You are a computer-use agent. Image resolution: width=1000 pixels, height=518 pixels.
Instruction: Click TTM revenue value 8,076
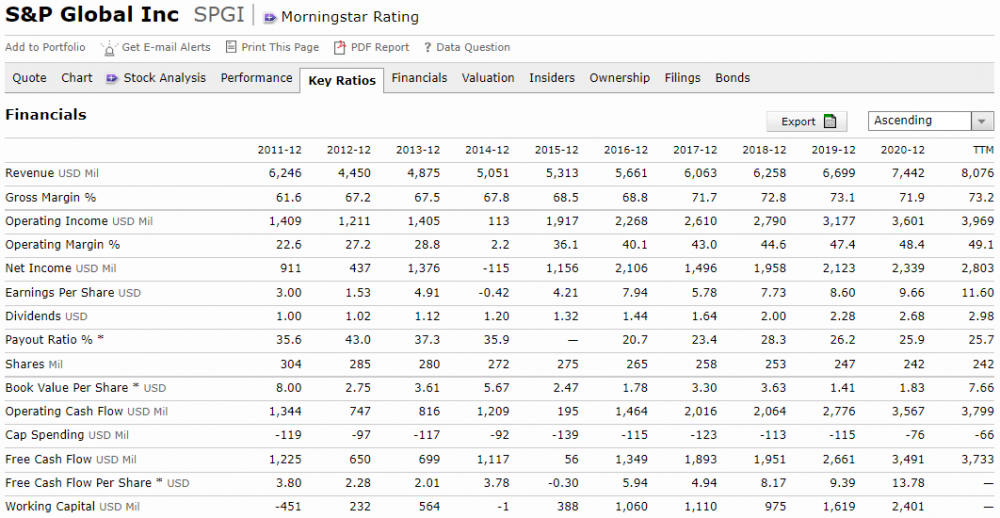pyautogui.click(x=978, y=174)
